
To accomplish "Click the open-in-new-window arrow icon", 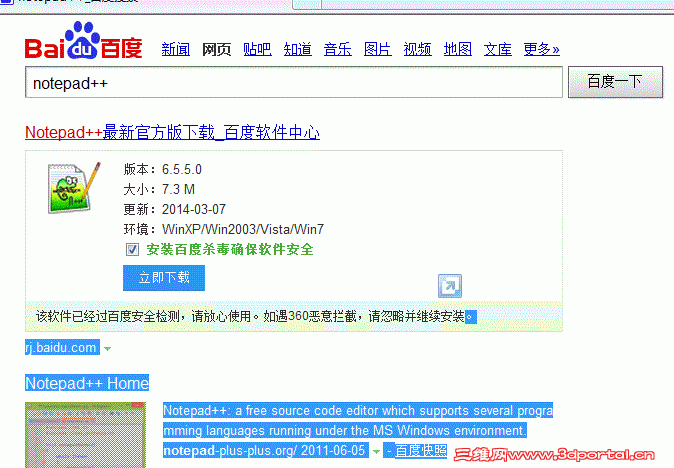I will pos(450,286).
